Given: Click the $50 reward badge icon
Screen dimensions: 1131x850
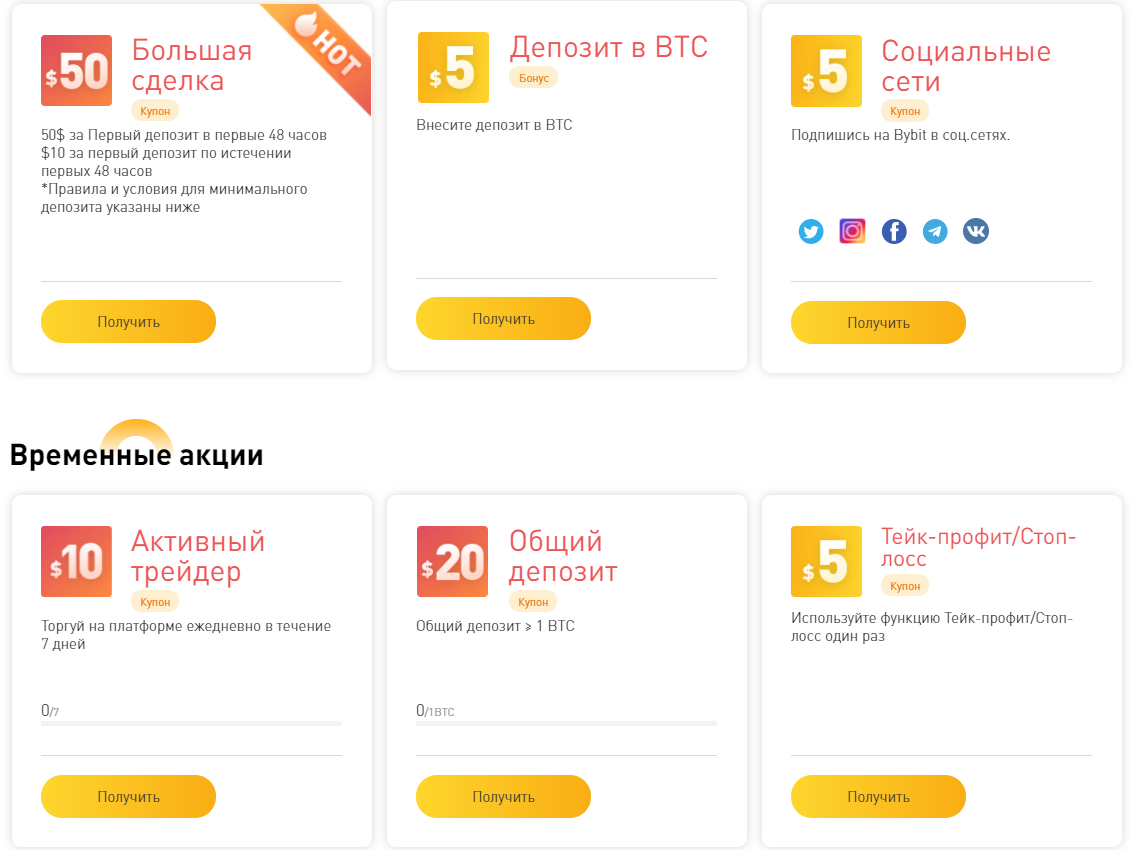Looking at the screenshot, I should tap(76, 71).
